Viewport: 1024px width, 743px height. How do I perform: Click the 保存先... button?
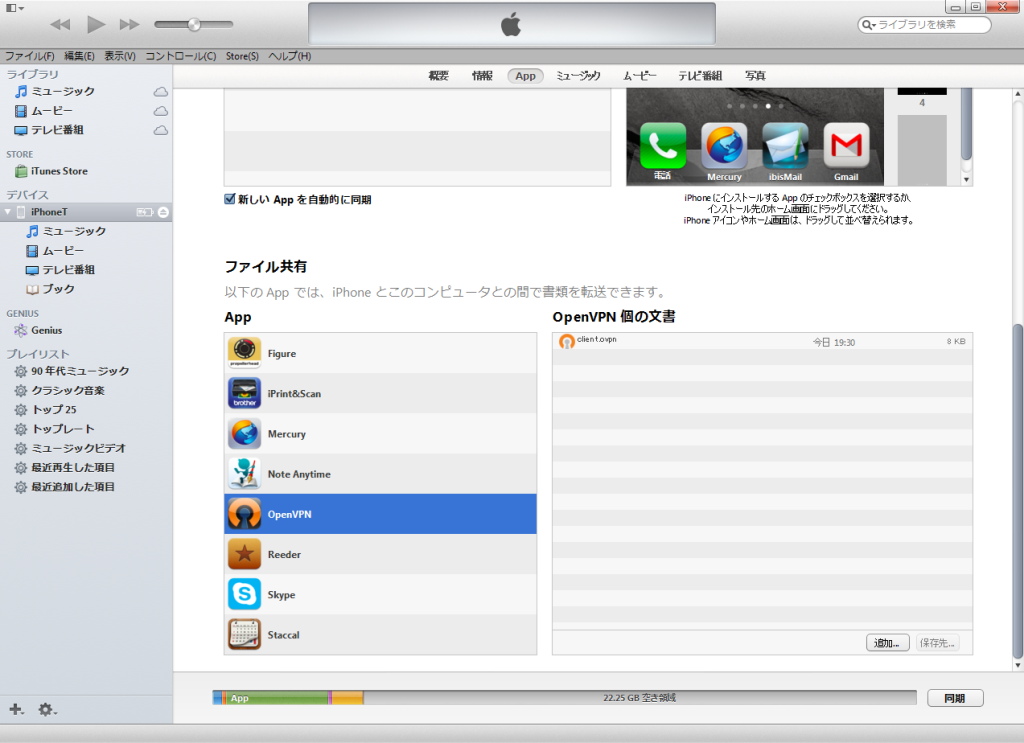(x=937, y=643)
